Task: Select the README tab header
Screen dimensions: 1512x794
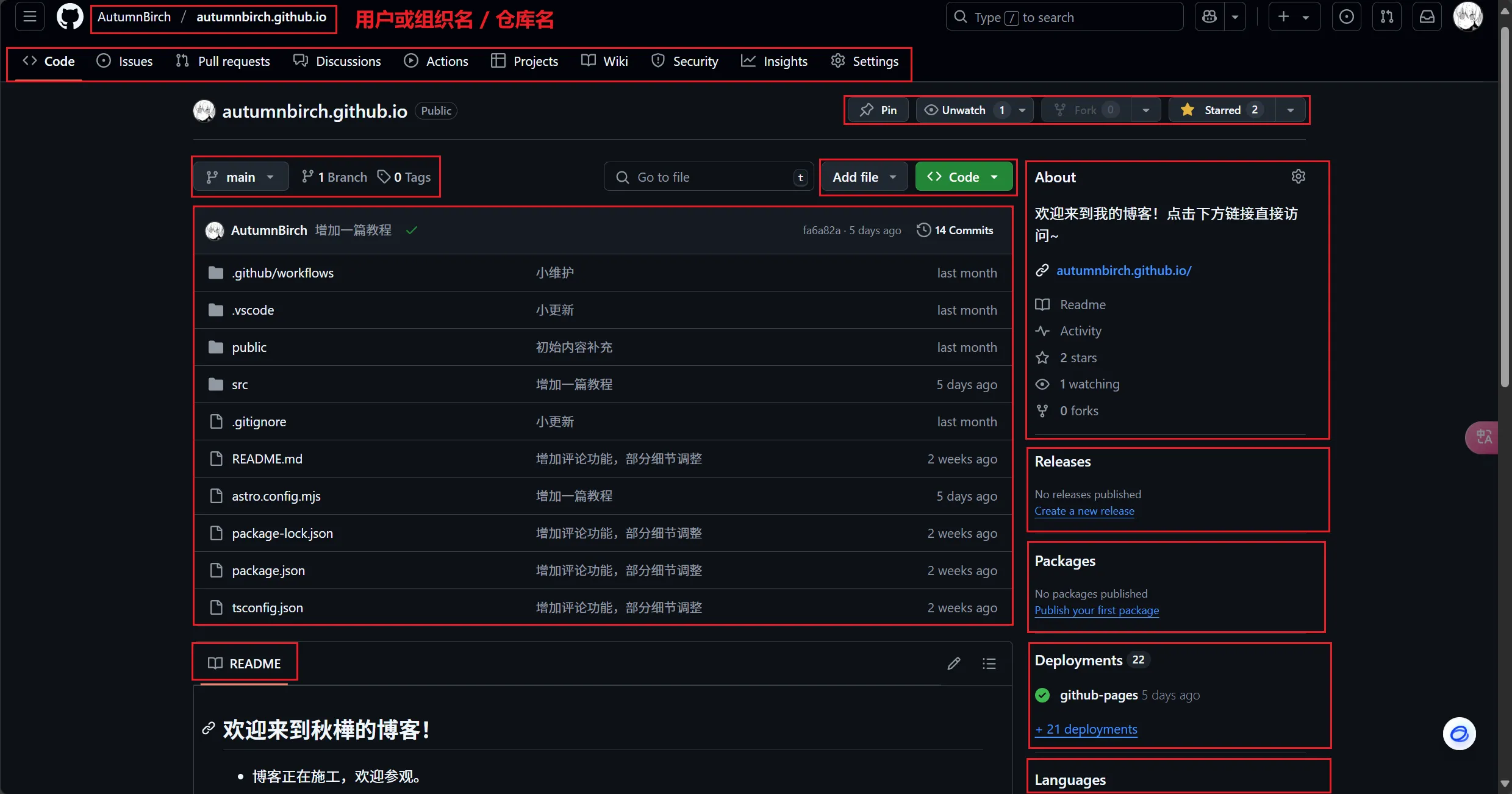Action: 245,663
